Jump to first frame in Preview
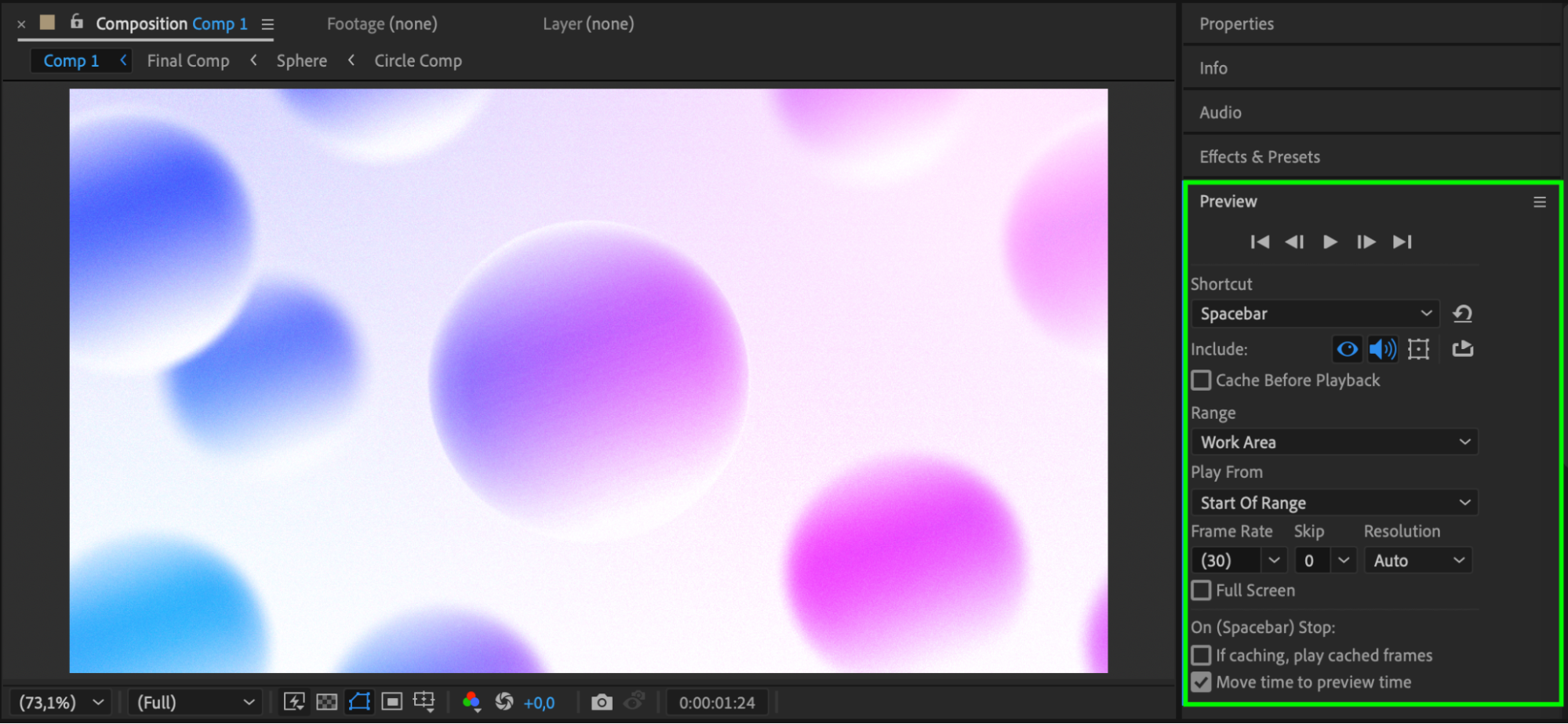1568x724 pixels. click(1260, 242)
